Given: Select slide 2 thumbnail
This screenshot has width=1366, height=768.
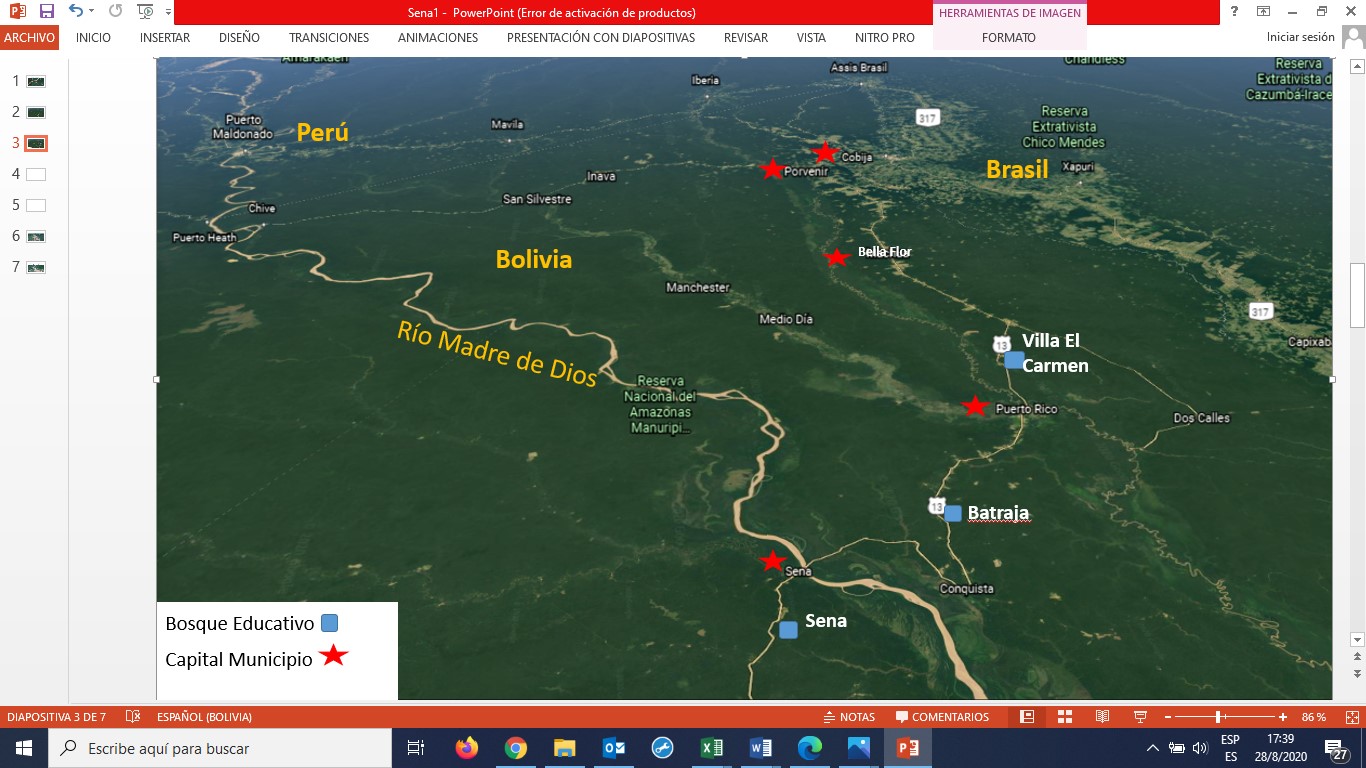Looking at the screenshot, I should 36,112.
